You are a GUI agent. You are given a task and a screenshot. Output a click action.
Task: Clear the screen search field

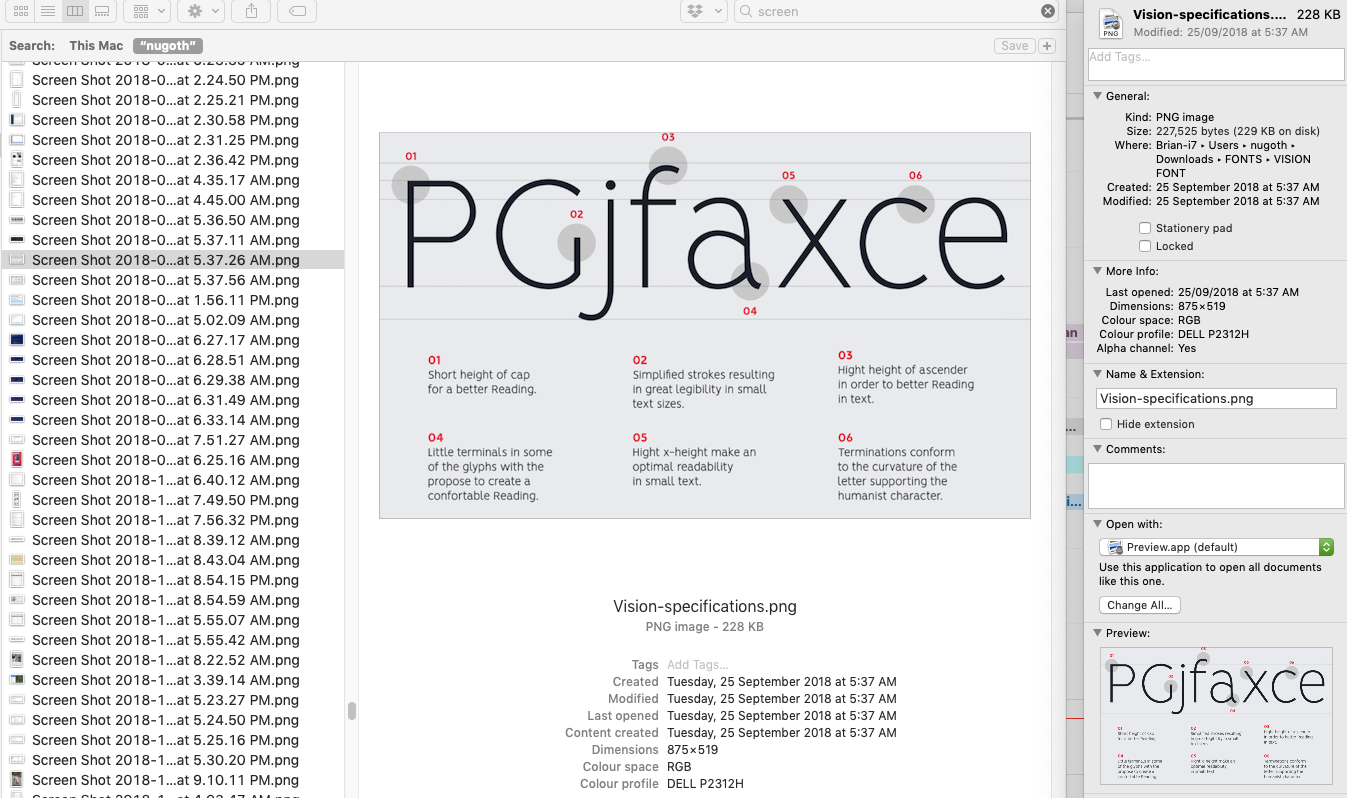pos(1047,11)
